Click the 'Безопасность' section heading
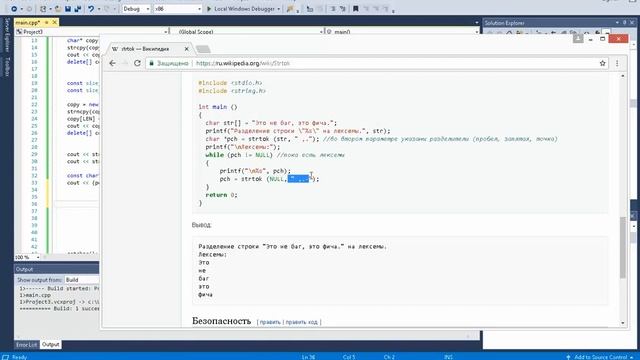The width and height of the screenshot is (640, 360). (x=221, y=321)
